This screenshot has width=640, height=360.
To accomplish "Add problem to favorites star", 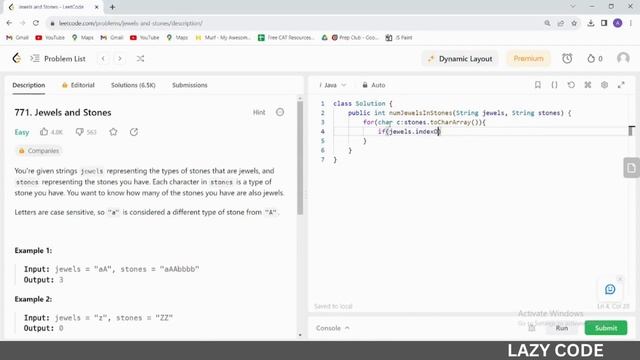I will coord(113,132).
